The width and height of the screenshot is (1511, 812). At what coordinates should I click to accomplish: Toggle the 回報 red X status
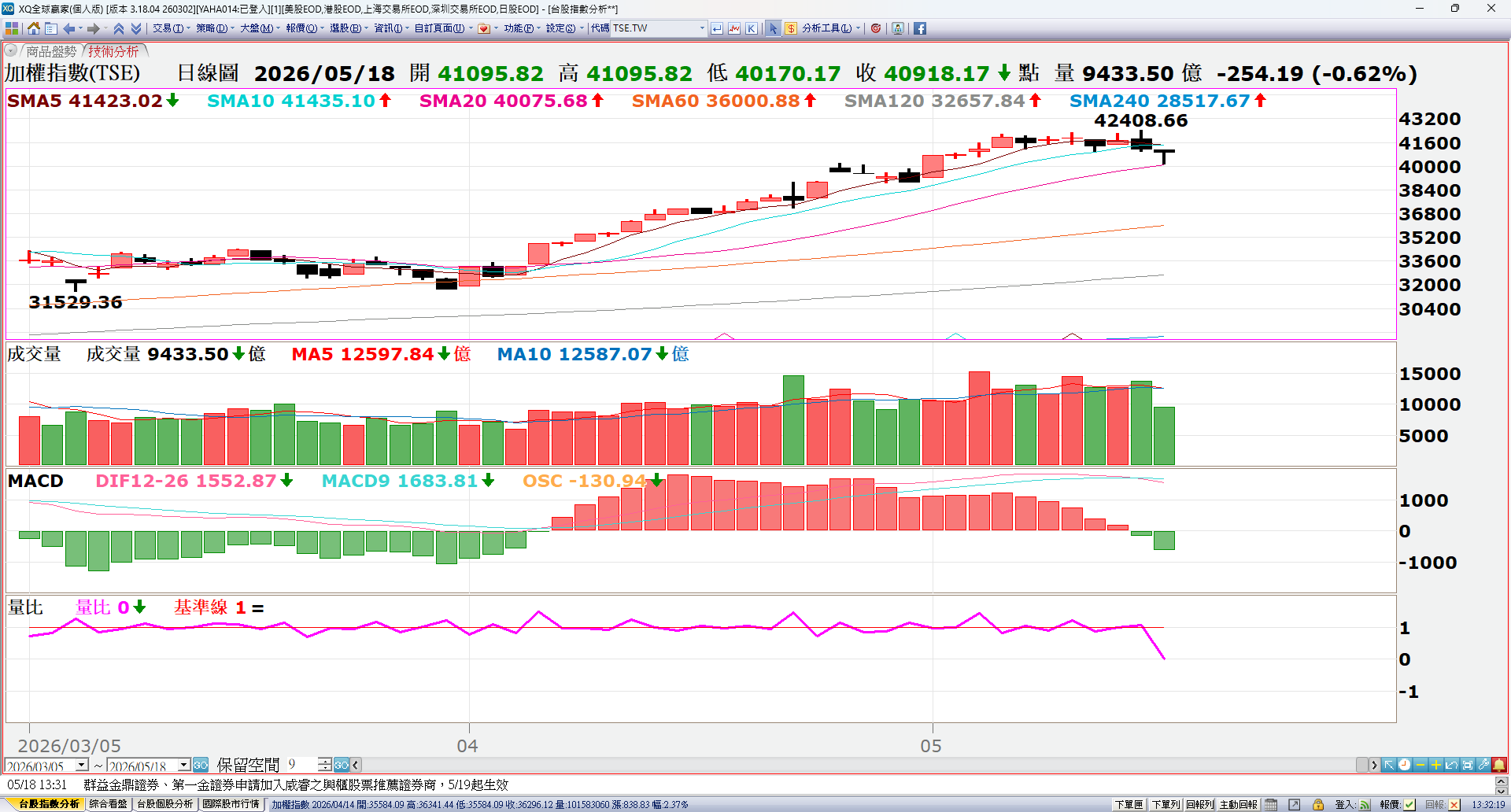coord(1454,804)
